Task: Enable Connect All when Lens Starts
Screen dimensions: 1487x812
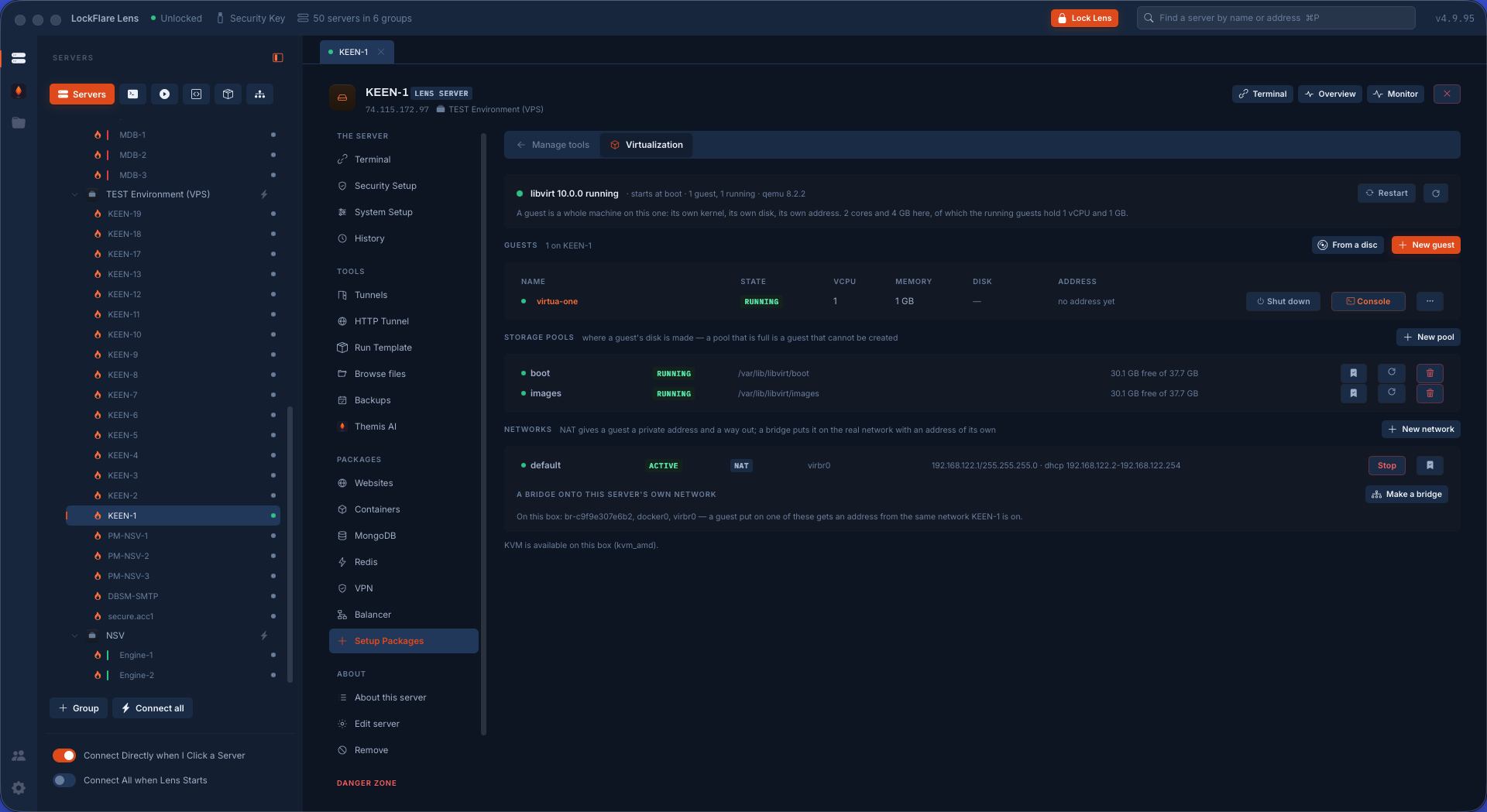Action: coord(64,780)
